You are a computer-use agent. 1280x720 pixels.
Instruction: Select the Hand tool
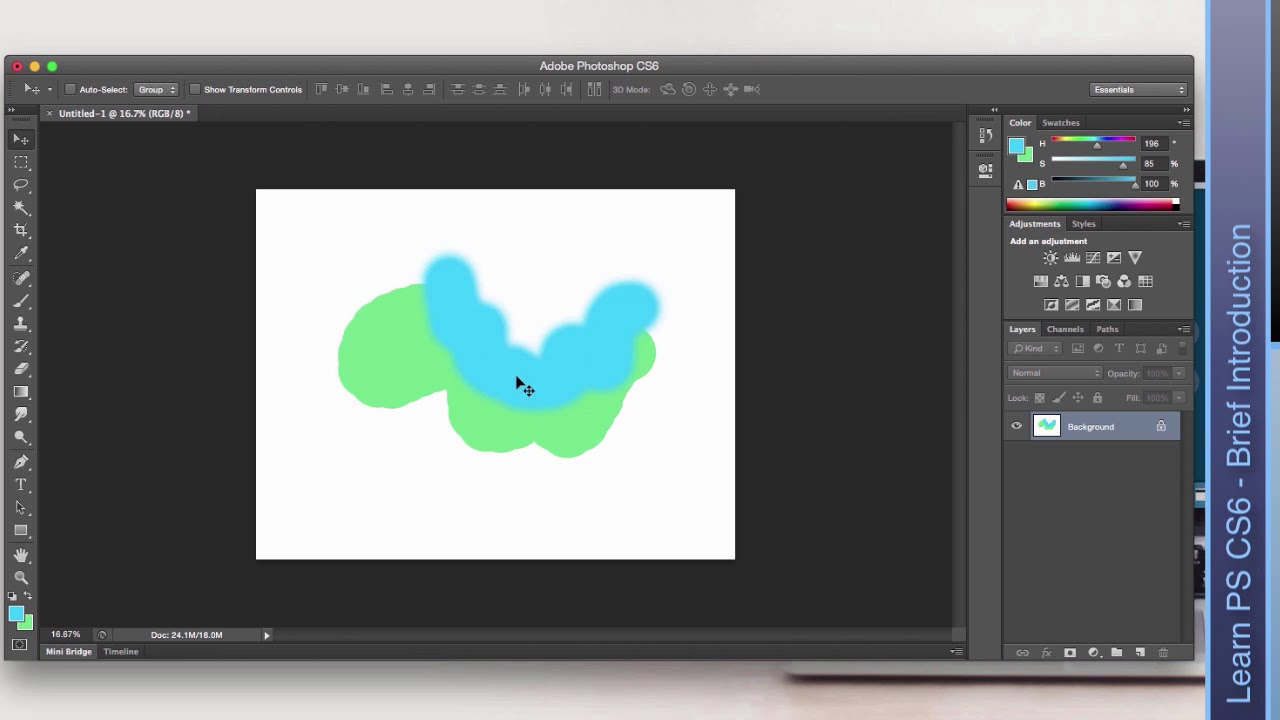[21, 555]
